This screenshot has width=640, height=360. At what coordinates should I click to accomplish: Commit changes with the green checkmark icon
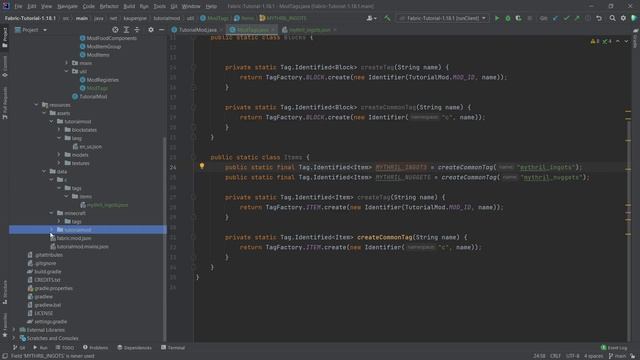pos(566,18)
